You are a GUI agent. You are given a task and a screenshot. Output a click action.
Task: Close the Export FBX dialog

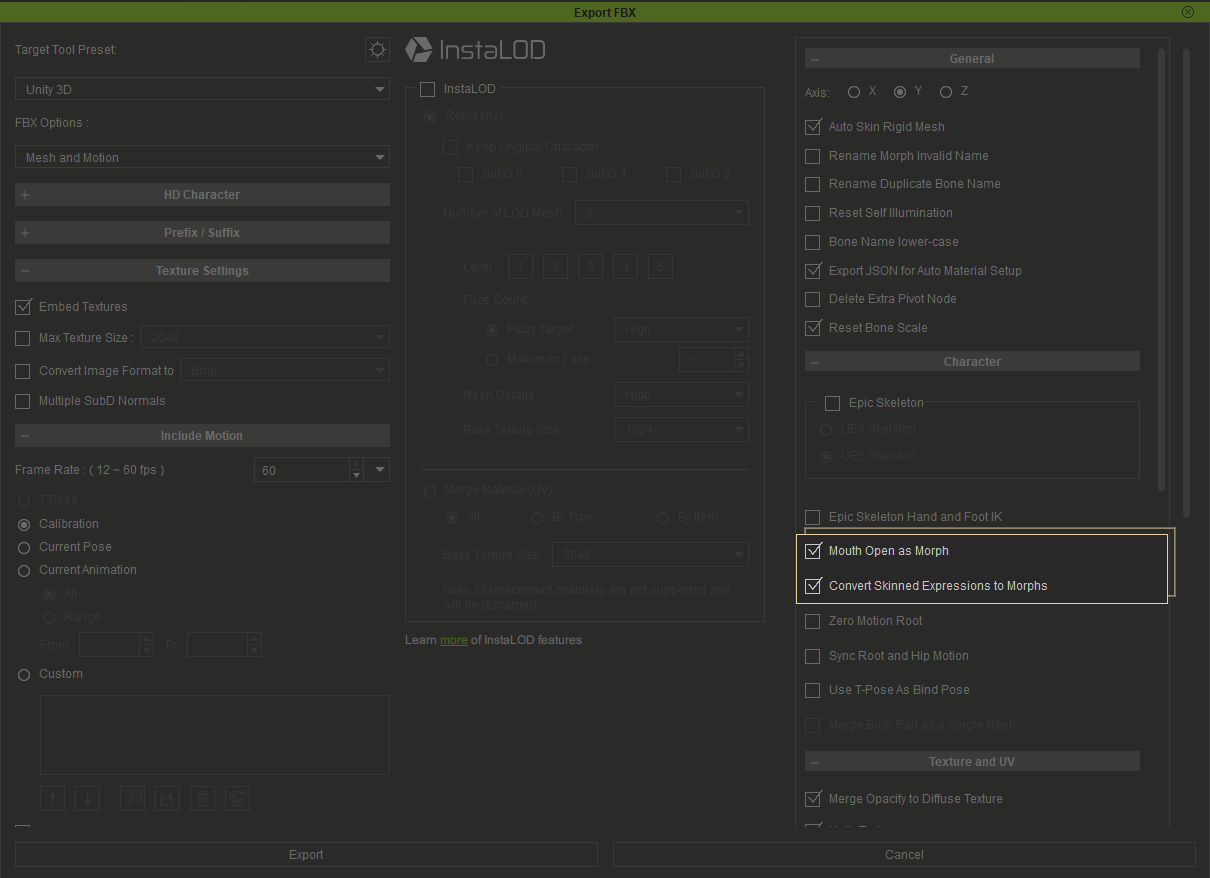(1188, 12)
